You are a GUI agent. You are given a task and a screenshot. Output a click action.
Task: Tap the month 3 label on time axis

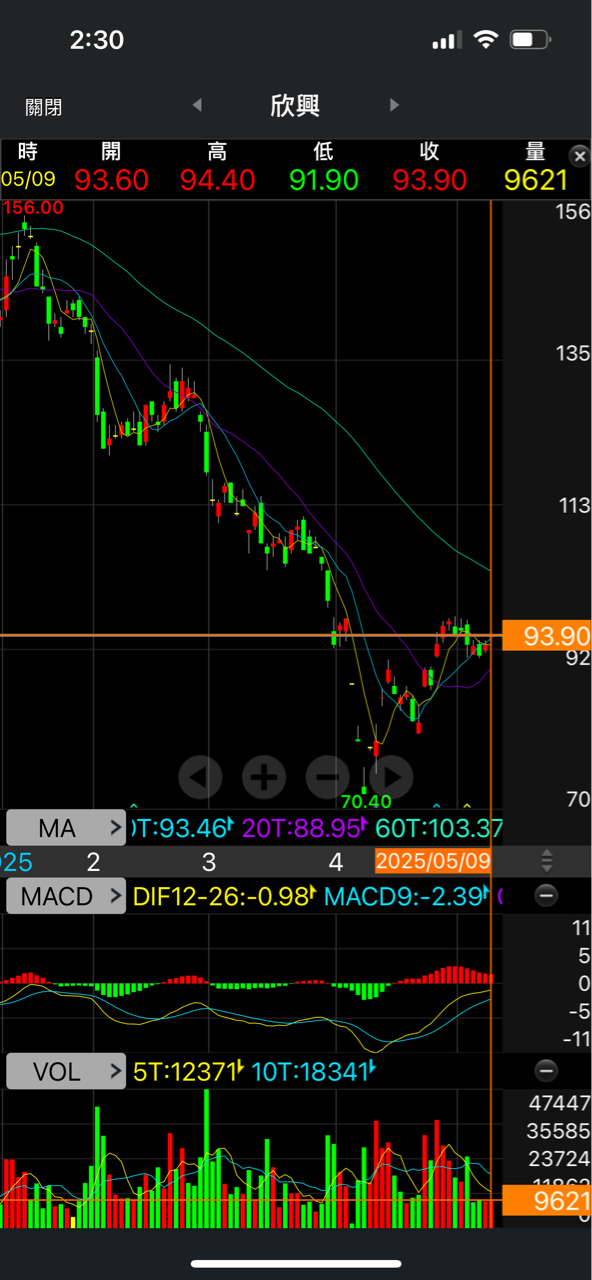(x=209, y=861)
